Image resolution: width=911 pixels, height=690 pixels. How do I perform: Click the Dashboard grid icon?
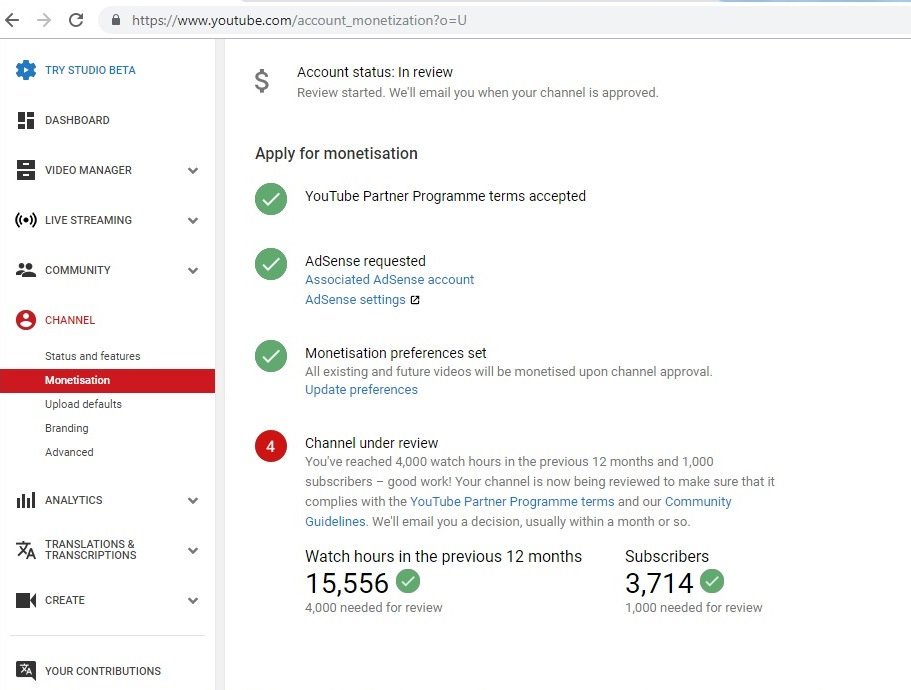tap(26, 120)
